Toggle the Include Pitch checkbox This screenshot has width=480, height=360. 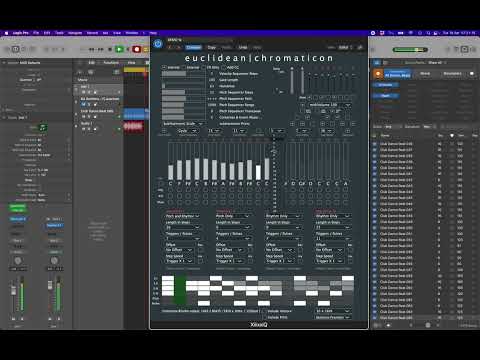[x=265, y=317]
